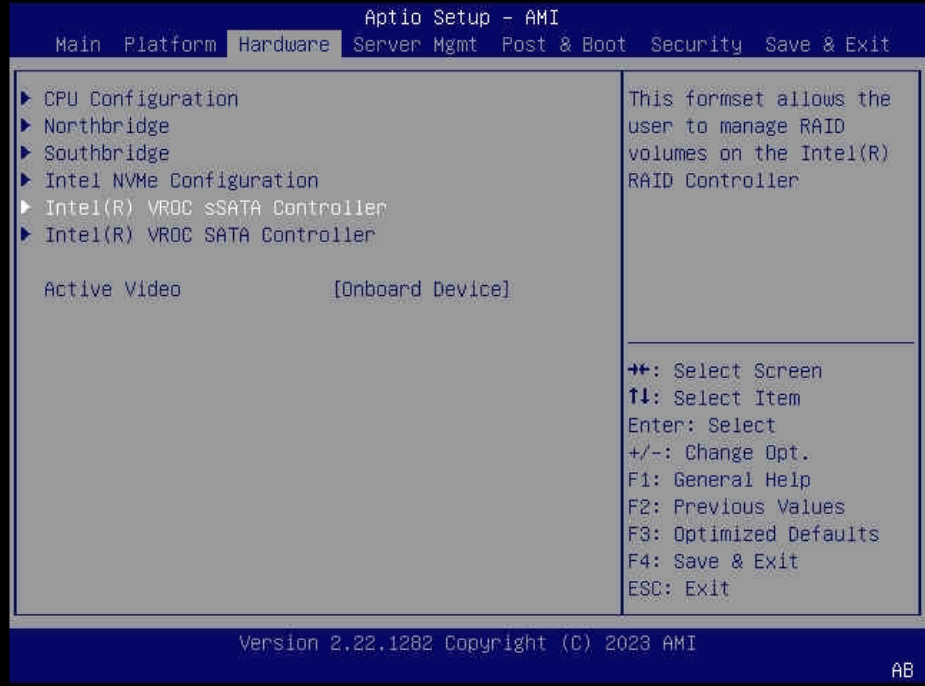Image resolution: width=925 pixels, height=686 pixels.
Task: Click the arrow beside Southbridge
Action: (x=26, y=152)
